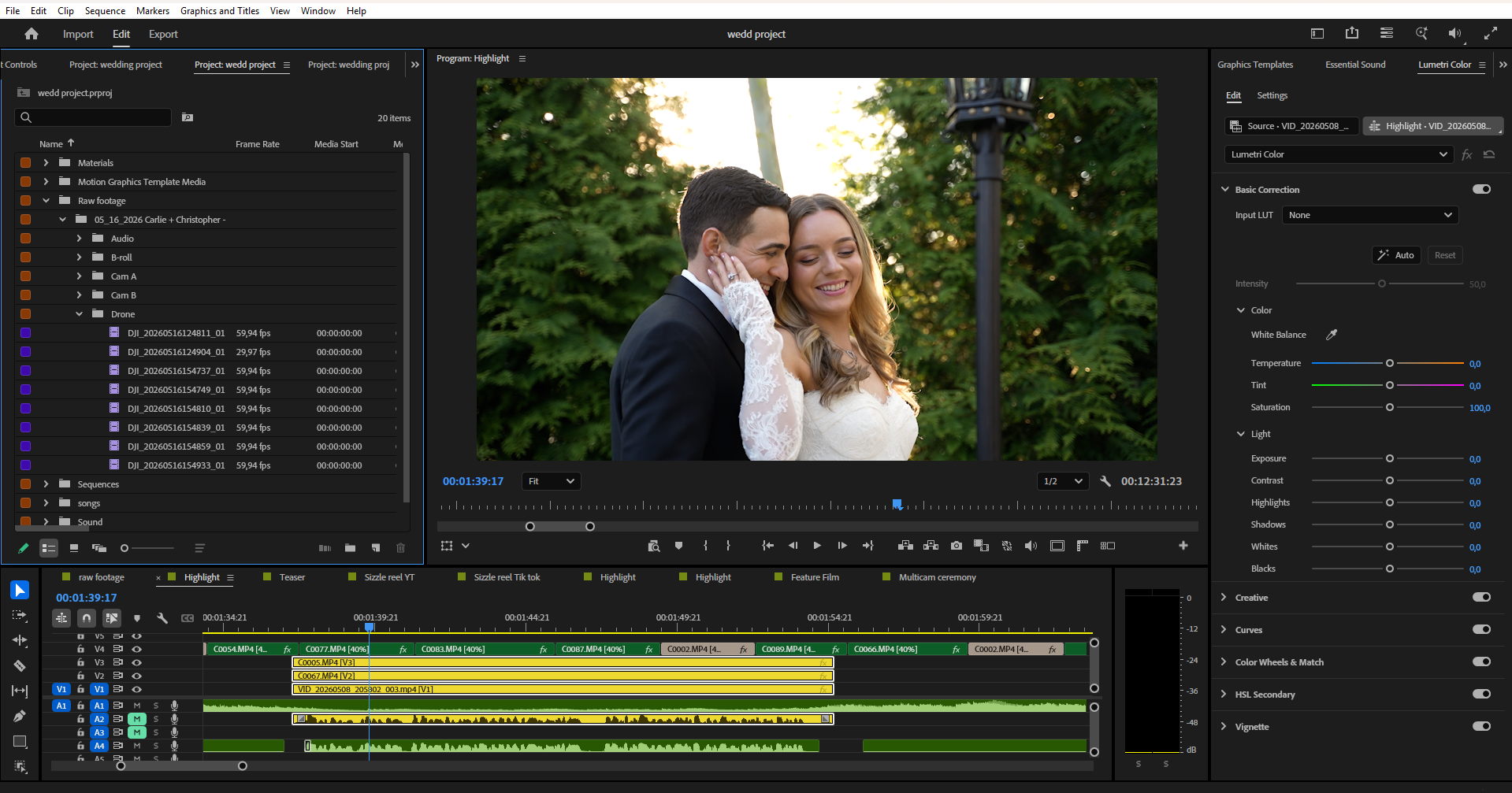Toggle the Curves section switch
The image size is (1512, 793).
point(1481,629)
